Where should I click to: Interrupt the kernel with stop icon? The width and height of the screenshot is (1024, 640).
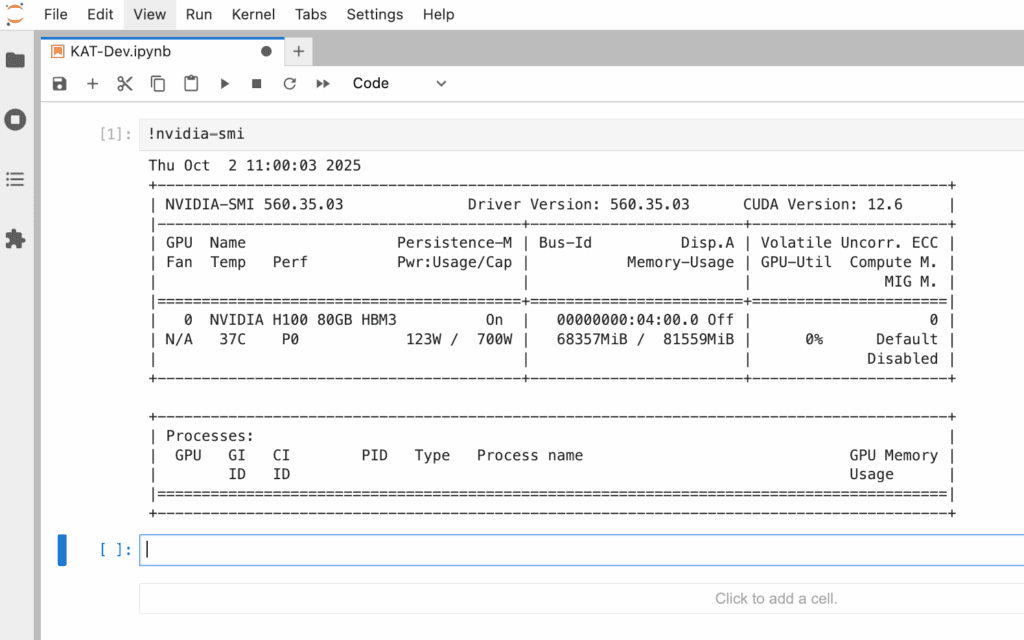point(257,84)
